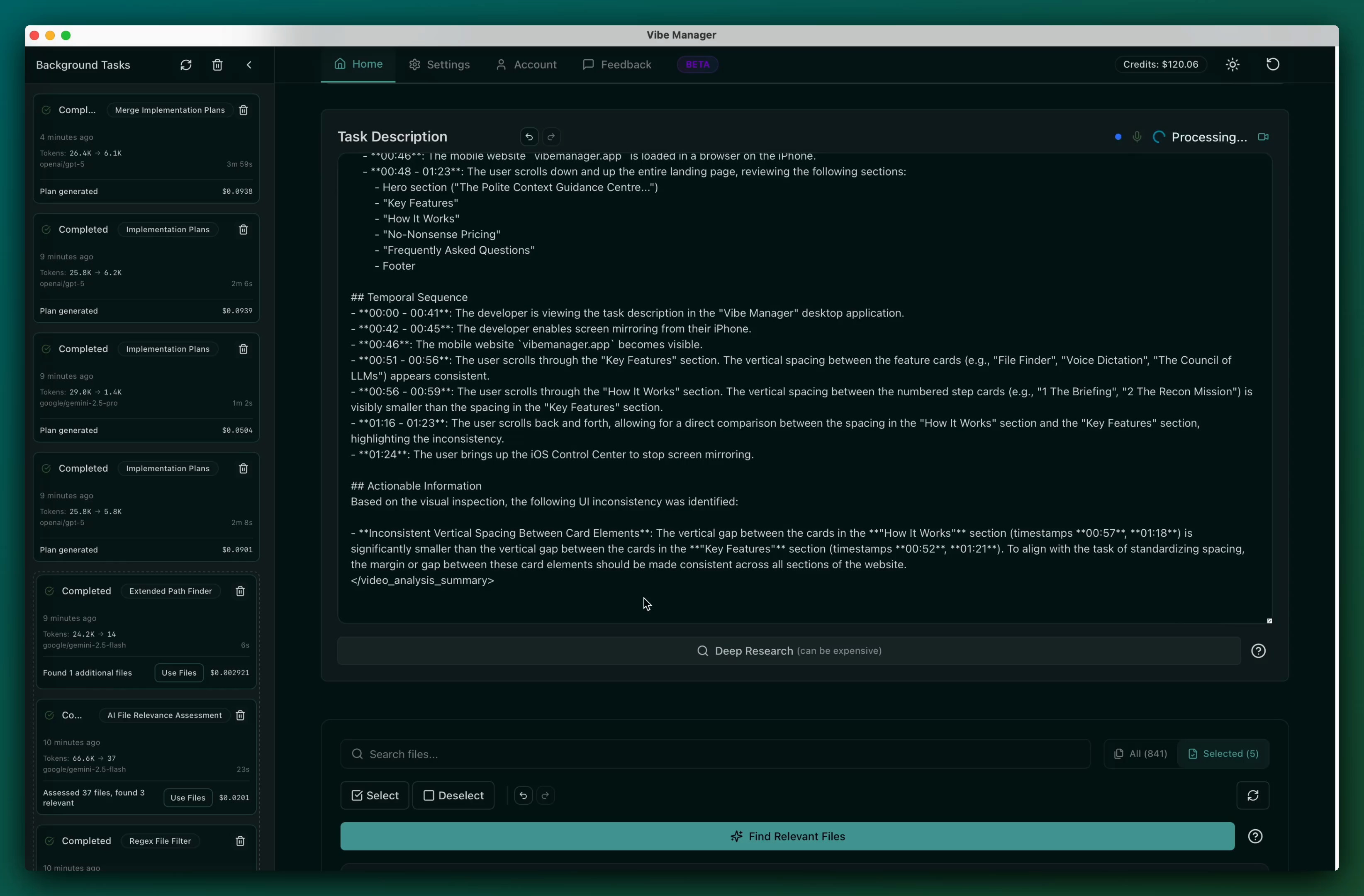Click the Deselect all button
Screen dimensions: 1364x896
(x=453, y=796)
